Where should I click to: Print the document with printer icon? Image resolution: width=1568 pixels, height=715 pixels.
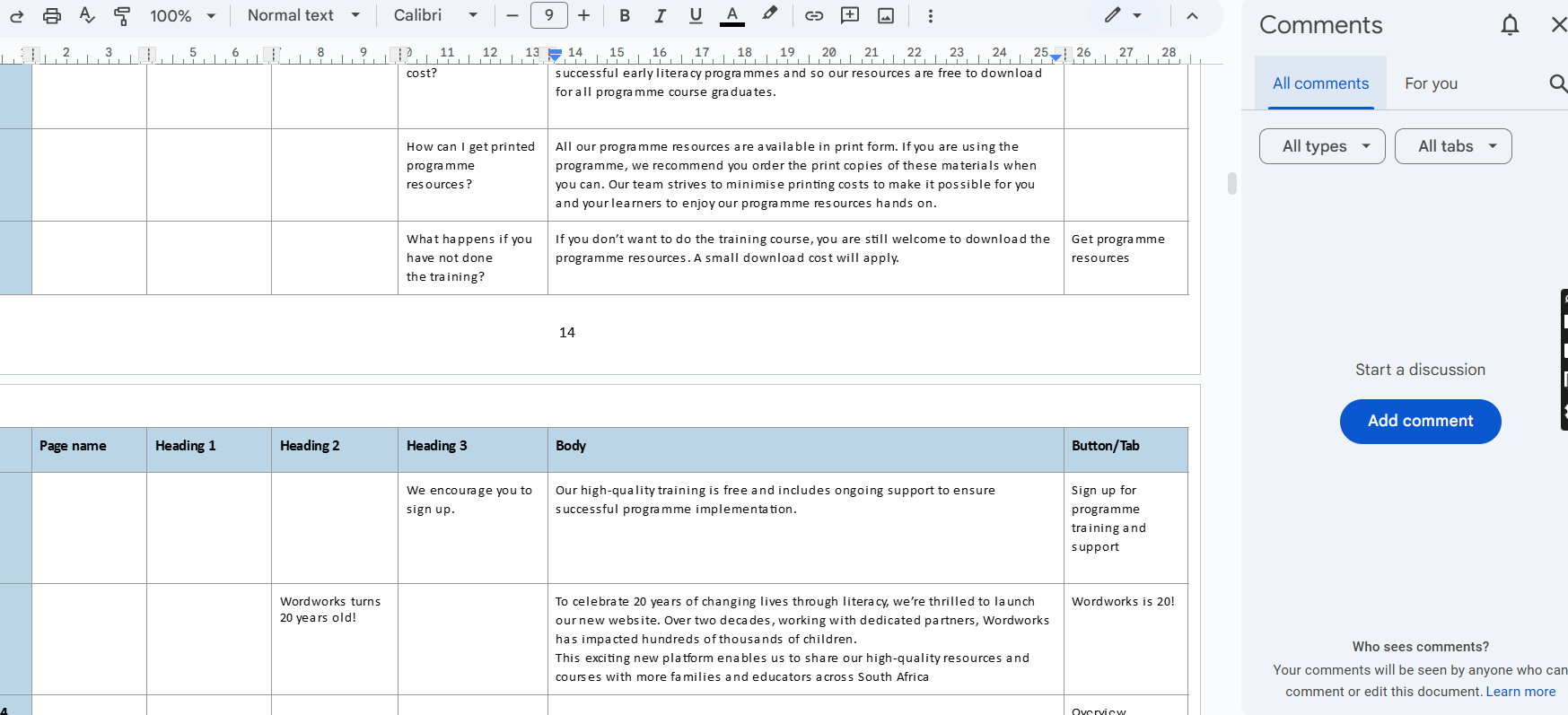52,16
